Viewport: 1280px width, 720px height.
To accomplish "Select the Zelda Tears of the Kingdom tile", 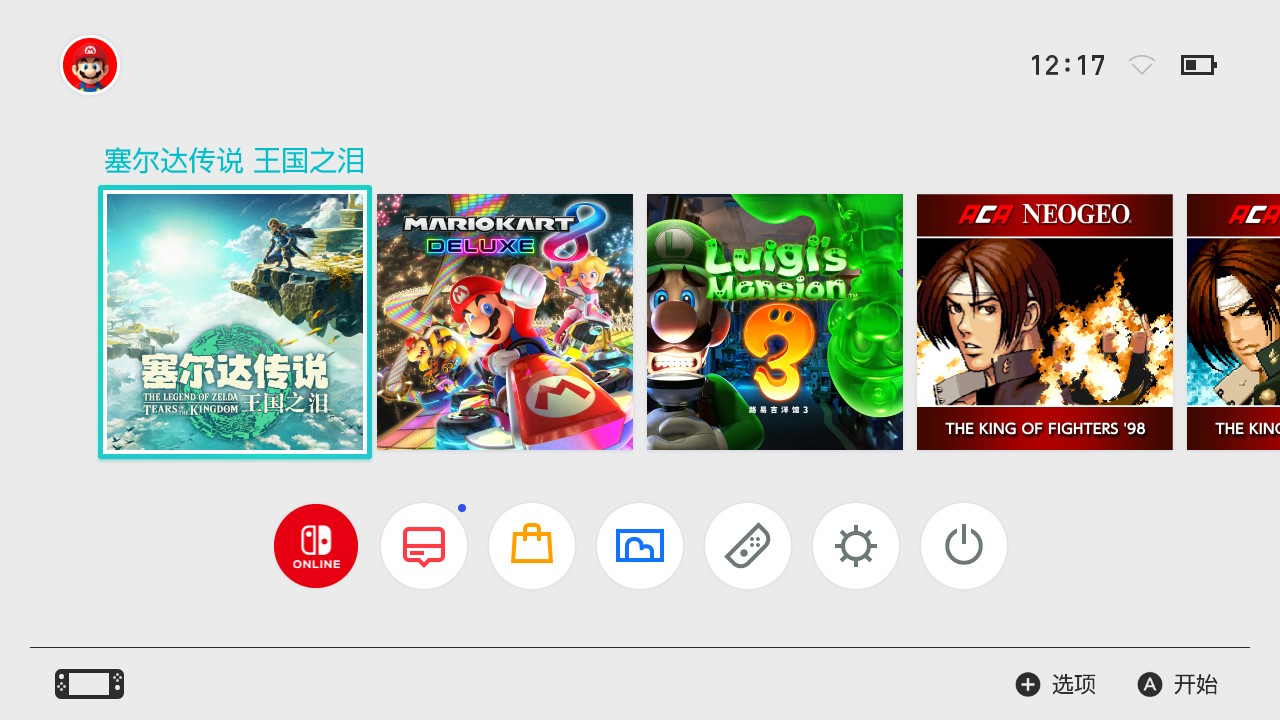I will (x=235, y=322).
